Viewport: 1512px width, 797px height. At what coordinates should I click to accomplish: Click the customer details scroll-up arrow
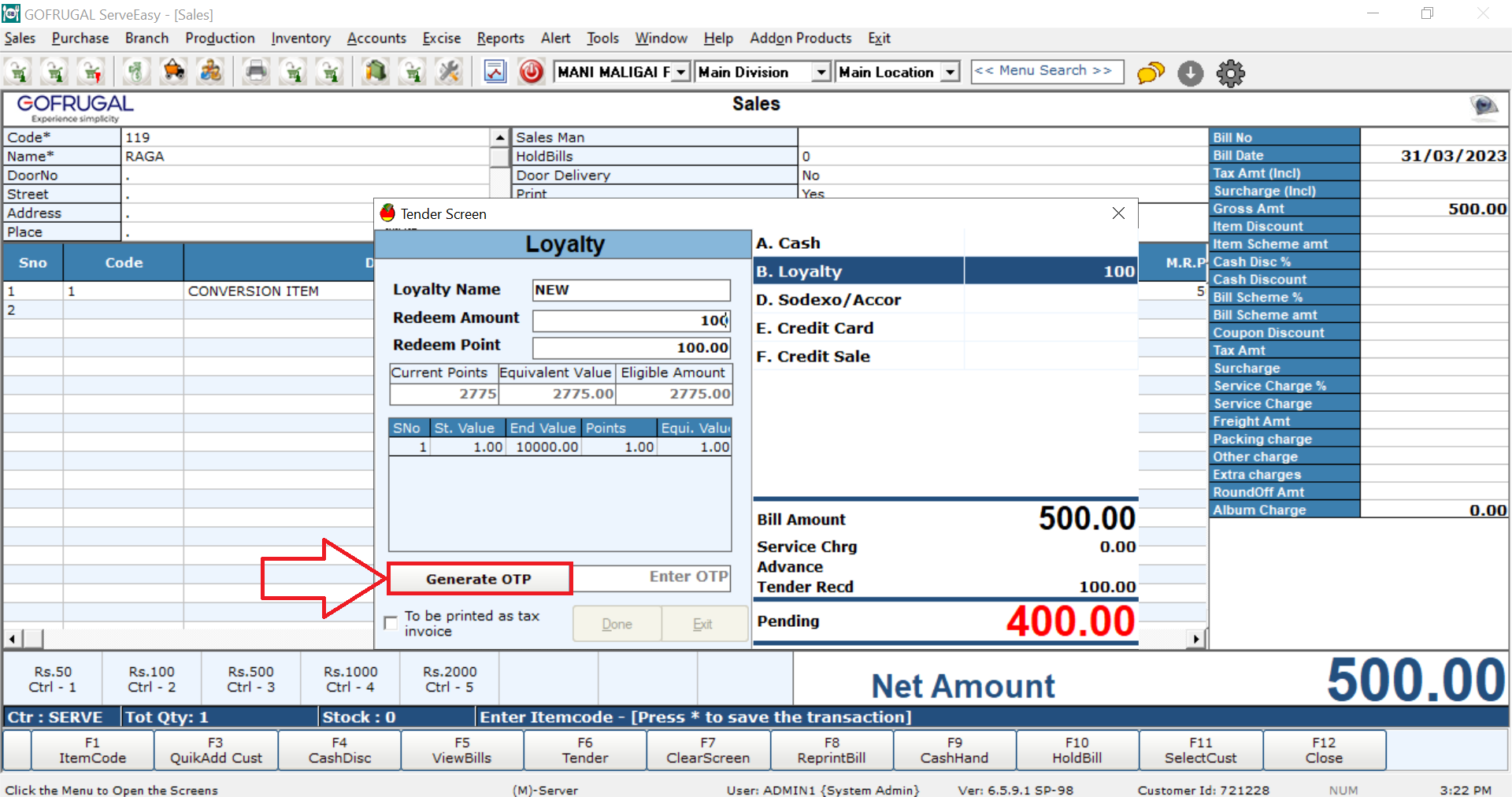[499, 137]
